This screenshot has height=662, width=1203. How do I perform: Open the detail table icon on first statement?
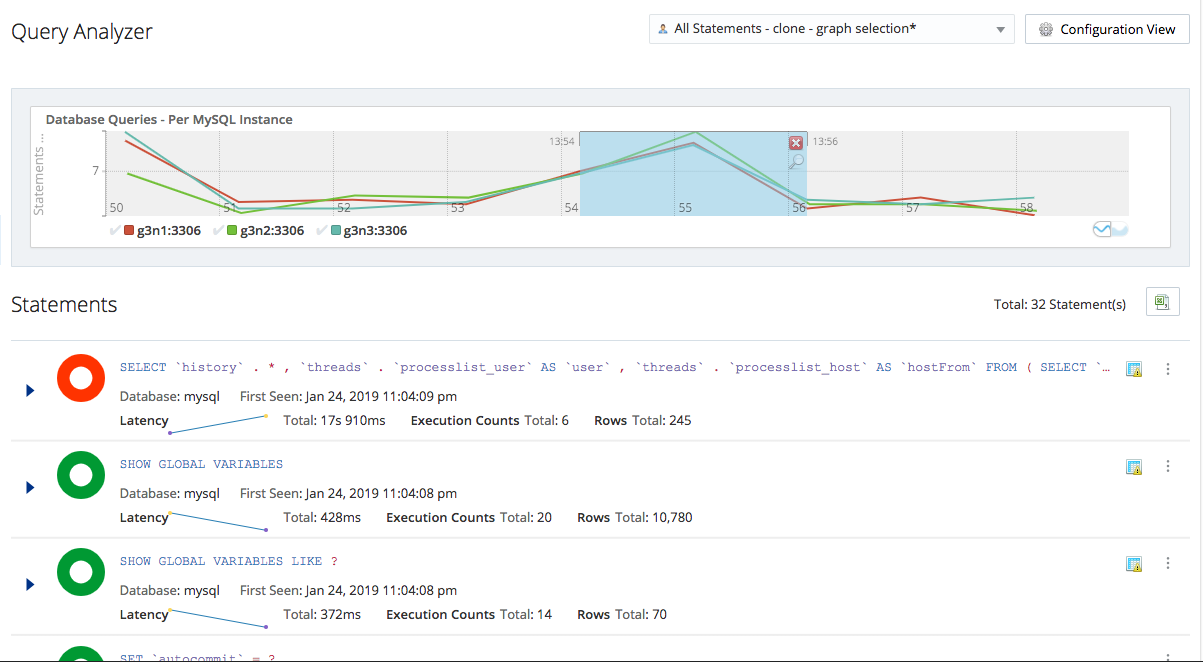pyautogui.click(x=1134, y=369)
